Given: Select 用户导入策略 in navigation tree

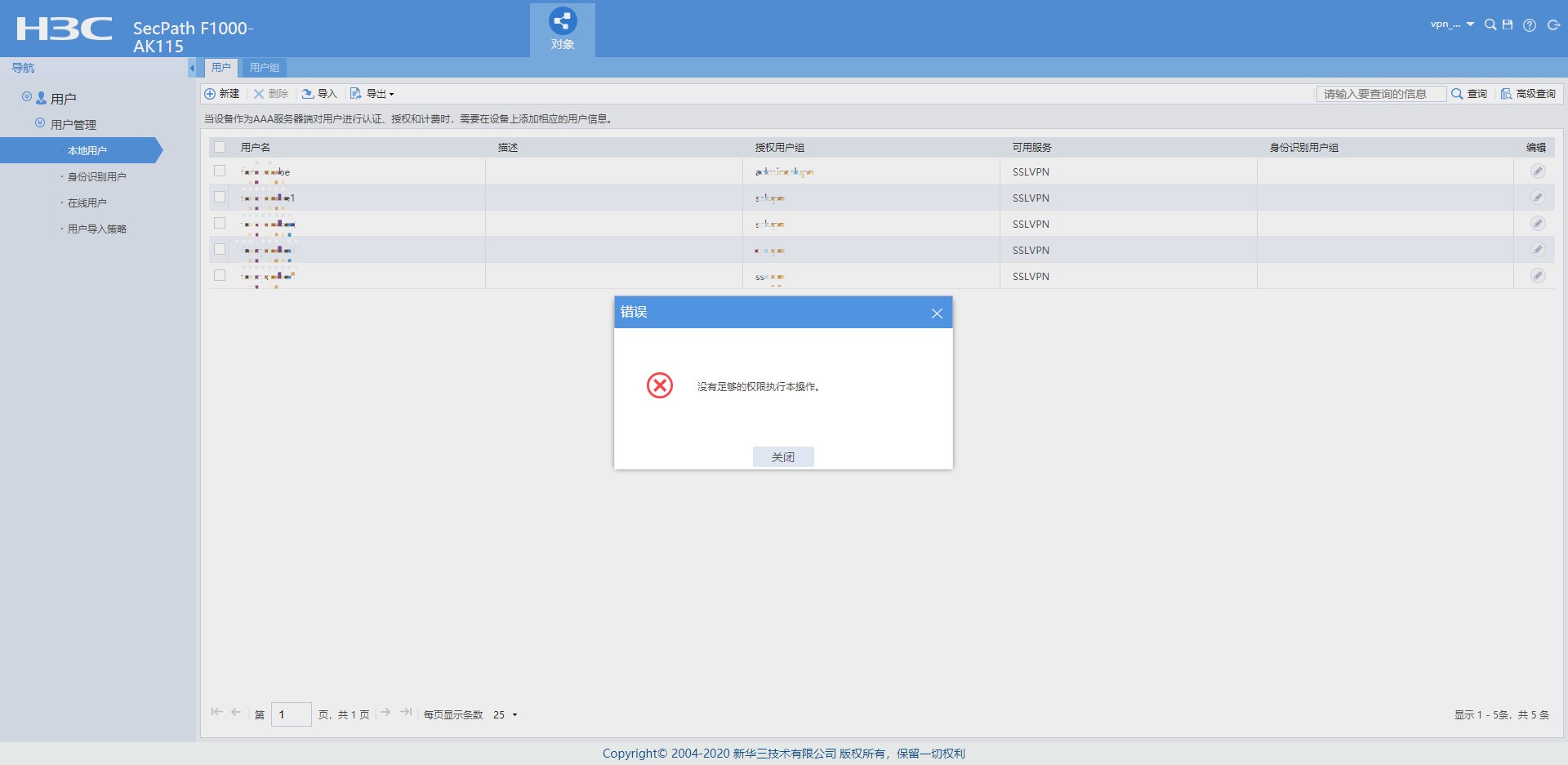Looking at the screenshot, I should pyautogui.click(x=96, y=229).
